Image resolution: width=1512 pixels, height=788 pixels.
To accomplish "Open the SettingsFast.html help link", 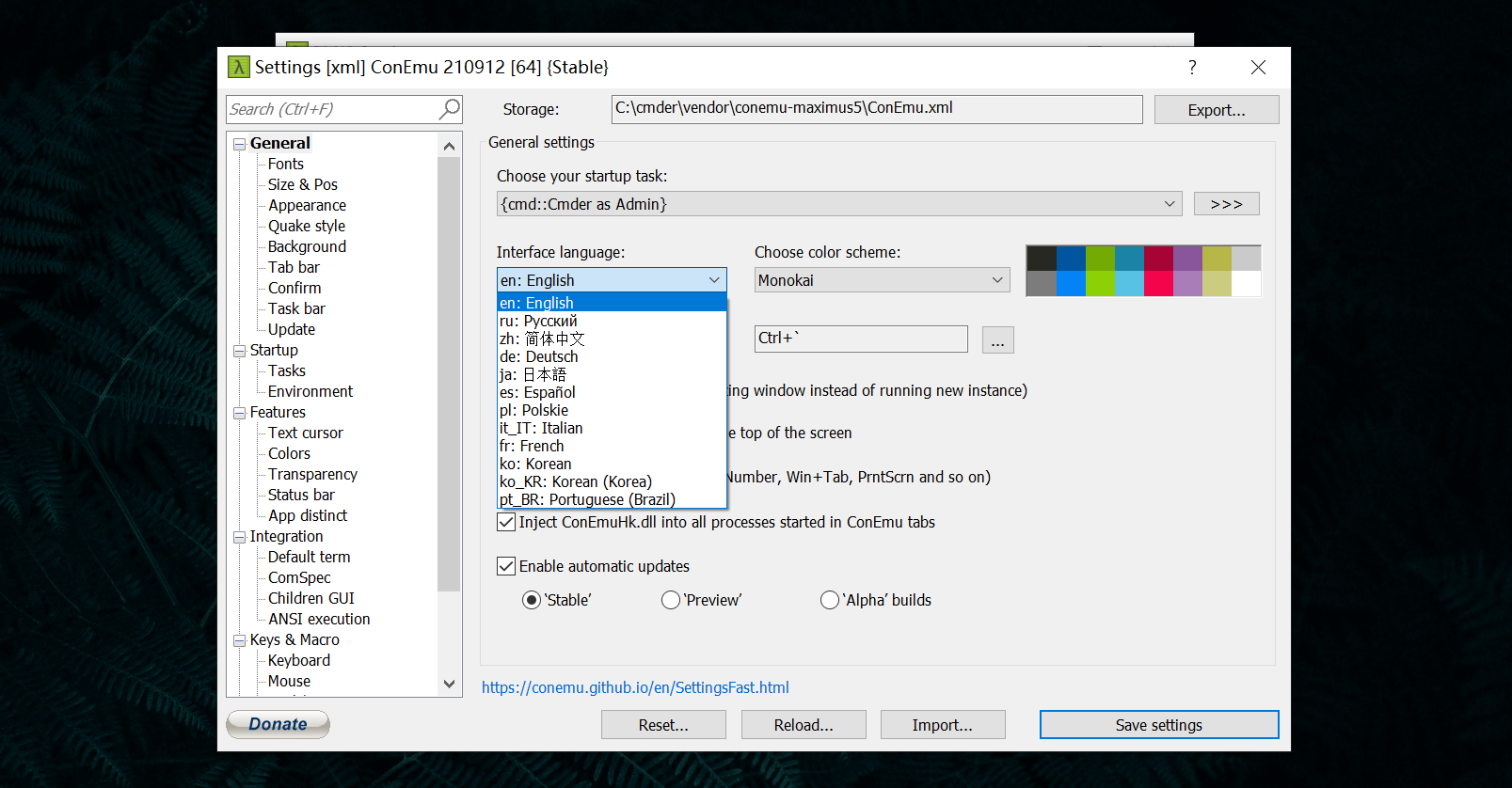I will click(x=635, y=687).
